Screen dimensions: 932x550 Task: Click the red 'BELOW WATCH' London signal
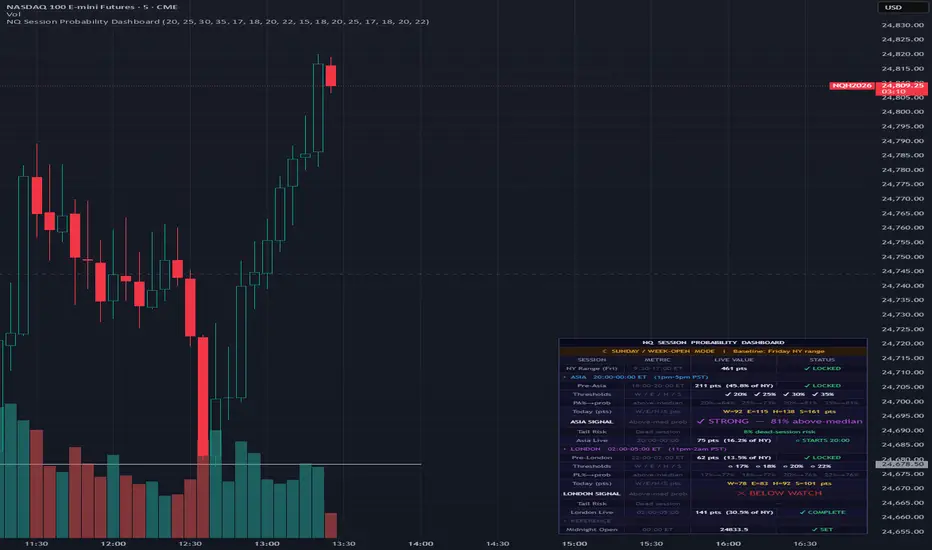[779, 494]
